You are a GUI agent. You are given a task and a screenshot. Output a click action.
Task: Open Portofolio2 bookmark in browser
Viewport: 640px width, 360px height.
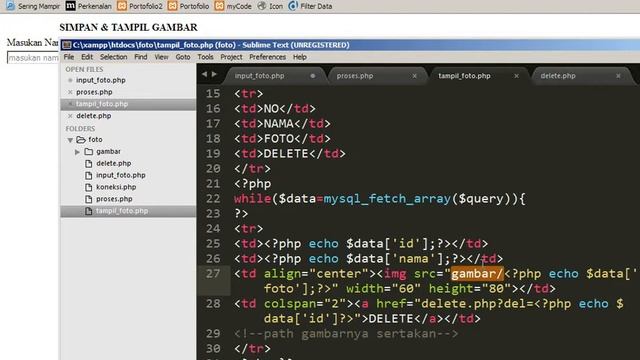click(140, 6)
